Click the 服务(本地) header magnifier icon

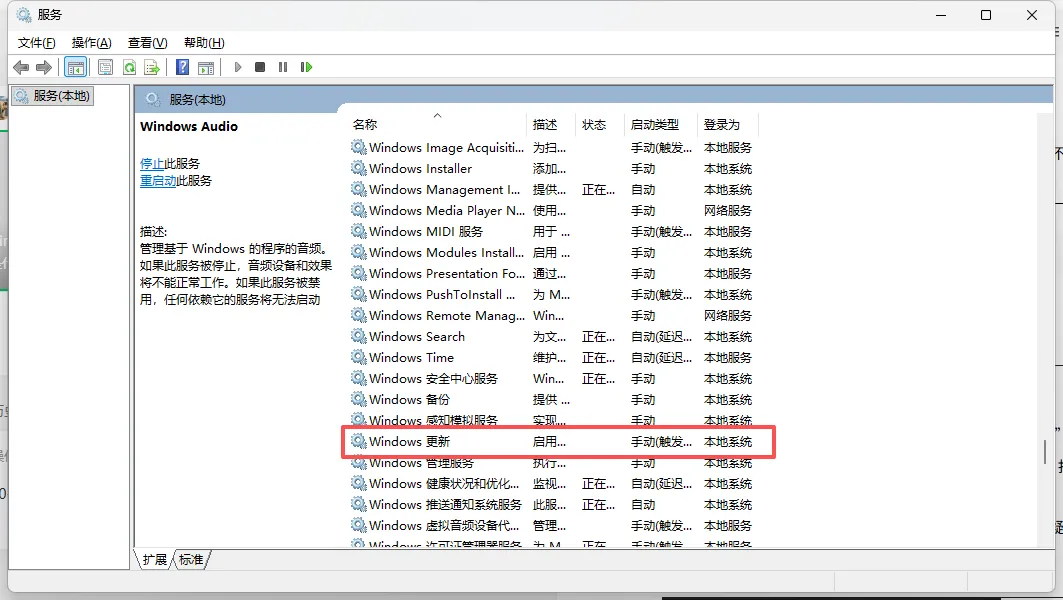pos(153,100)
